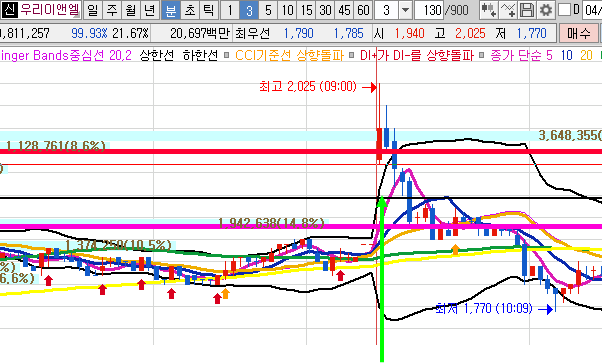The height and width of the screenshot is (363, 602).
Task: Click the volume label 1,374,250(10.5%)
Action: (118, 245)
